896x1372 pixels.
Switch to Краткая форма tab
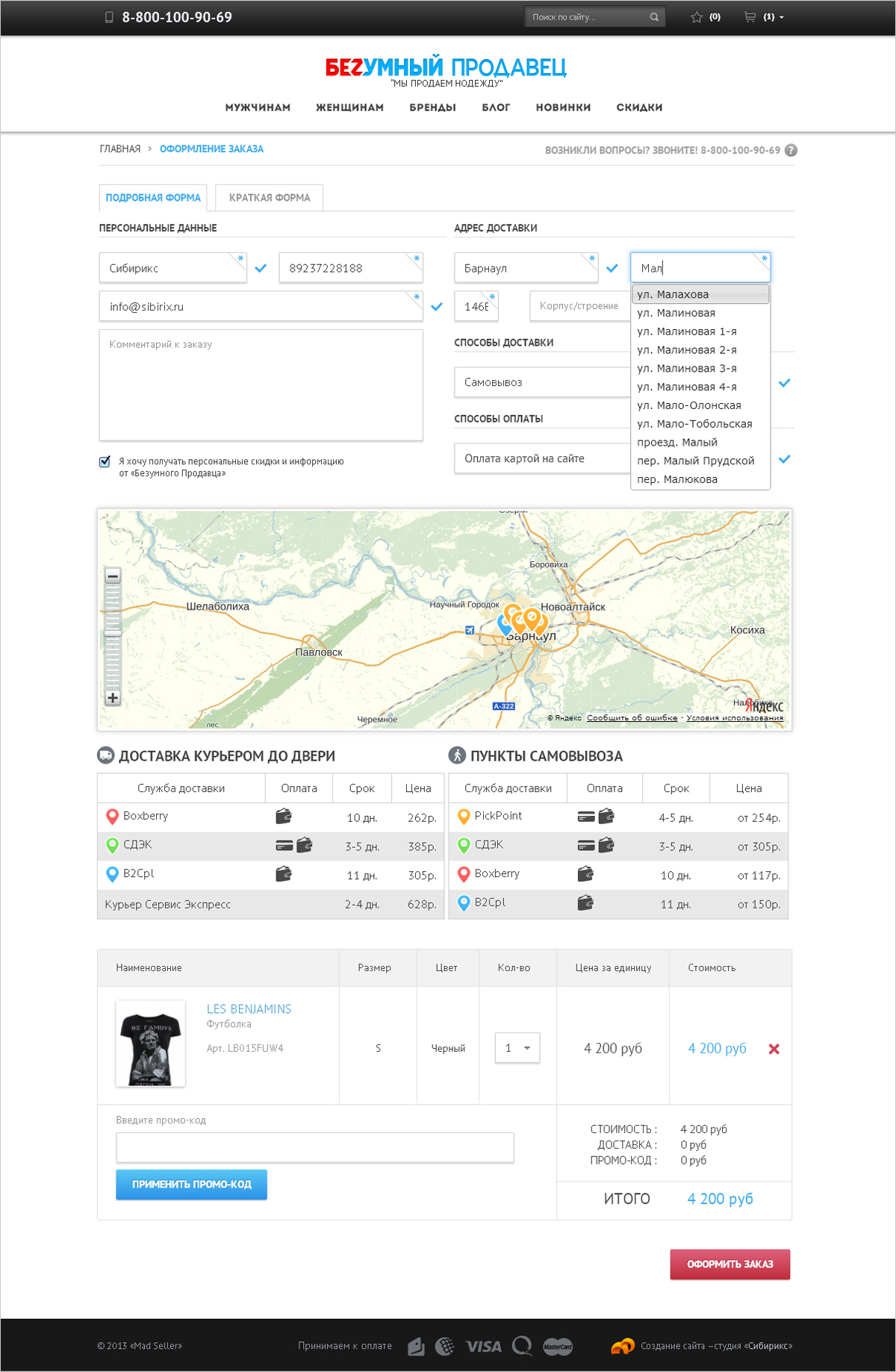(x=270, y=198)
